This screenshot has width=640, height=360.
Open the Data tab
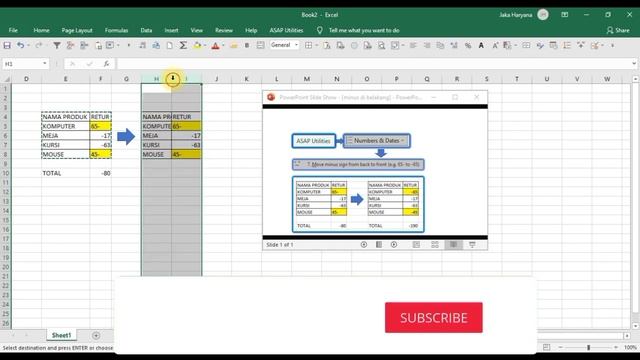146,30
